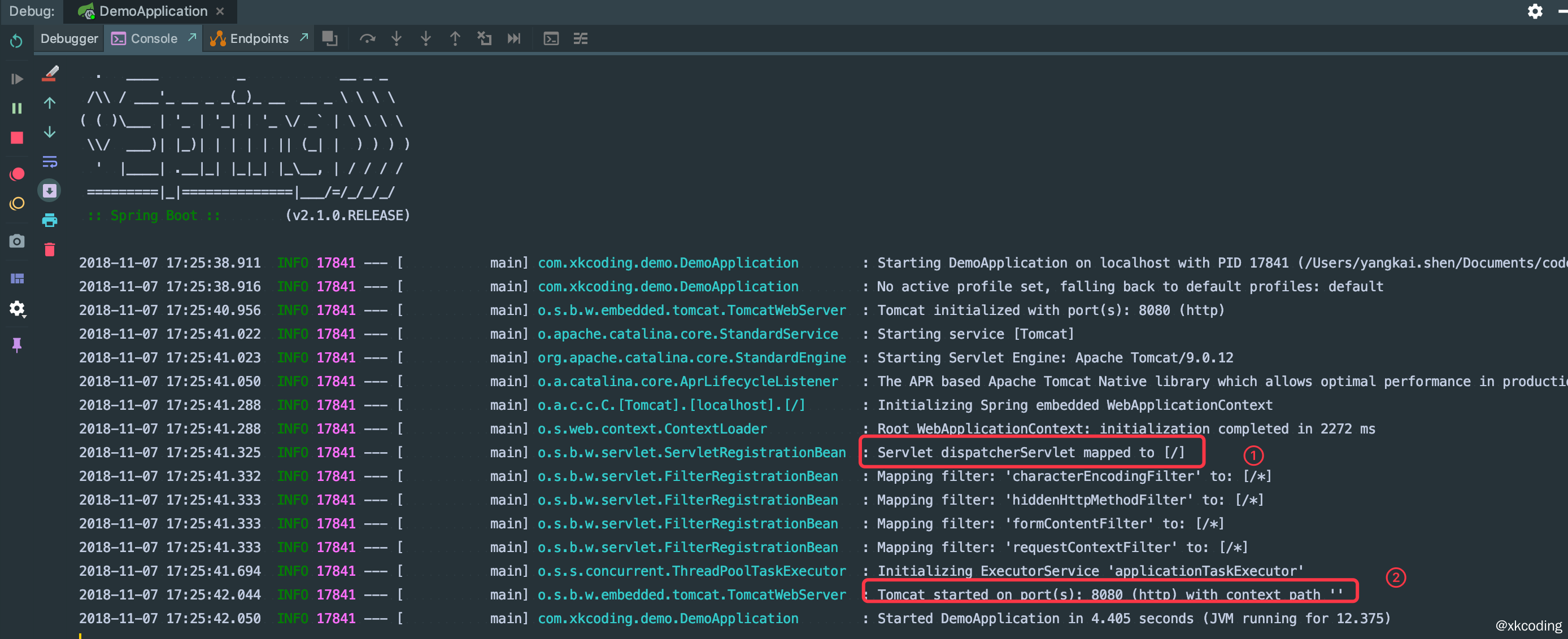
Task: Open debugger settings gear dropdown
Action: (x=16, y=309)
